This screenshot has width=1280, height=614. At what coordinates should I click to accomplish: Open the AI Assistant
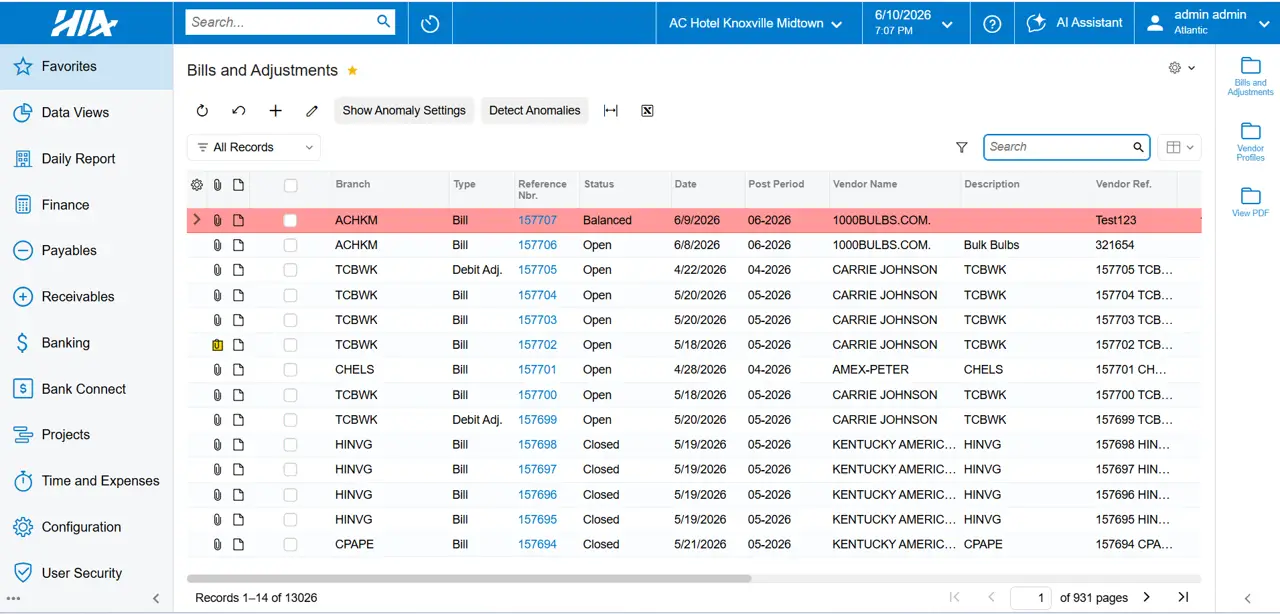(x=1075, y=23)
